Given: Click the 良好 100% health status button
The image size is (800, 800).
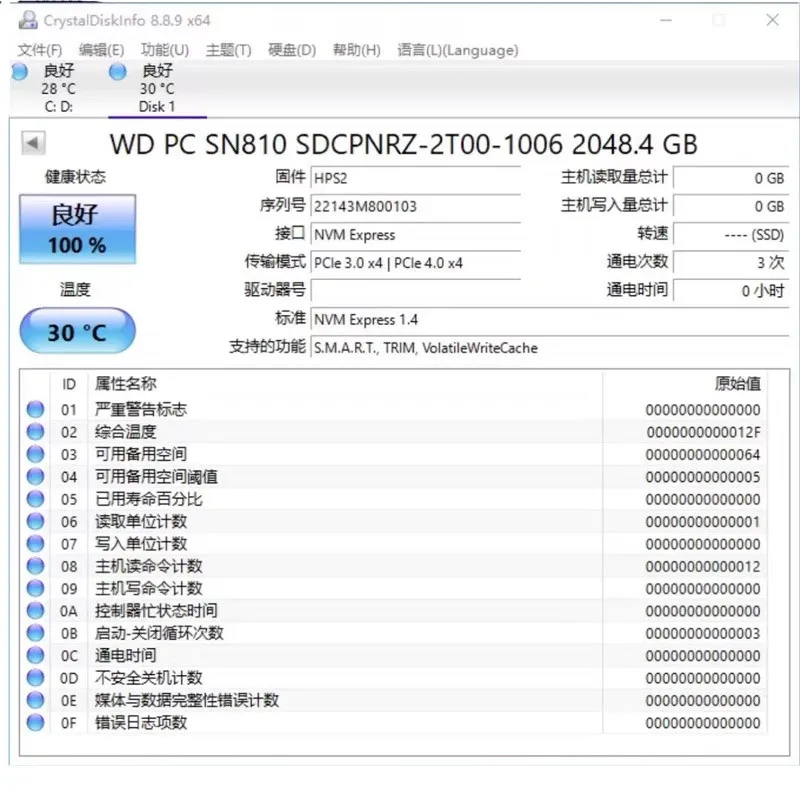Looking at the screenshot, I should [76, 228].
